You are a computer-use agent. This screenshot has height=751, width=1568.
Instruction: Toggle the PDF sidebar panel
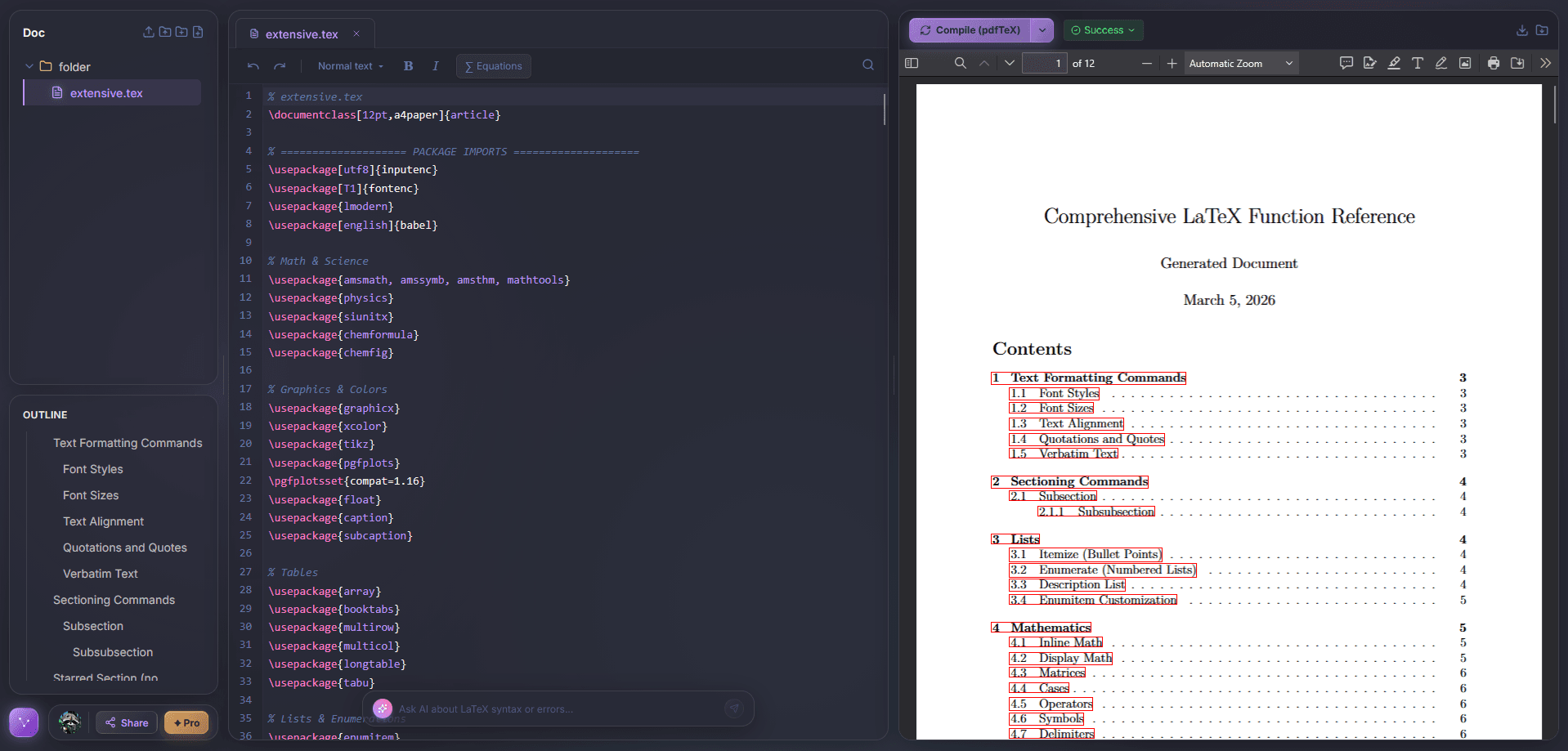pos(911,63)
